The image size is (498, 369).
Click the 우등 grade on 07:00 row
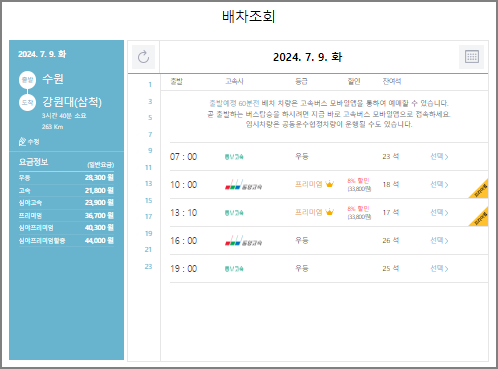[302, 156]
